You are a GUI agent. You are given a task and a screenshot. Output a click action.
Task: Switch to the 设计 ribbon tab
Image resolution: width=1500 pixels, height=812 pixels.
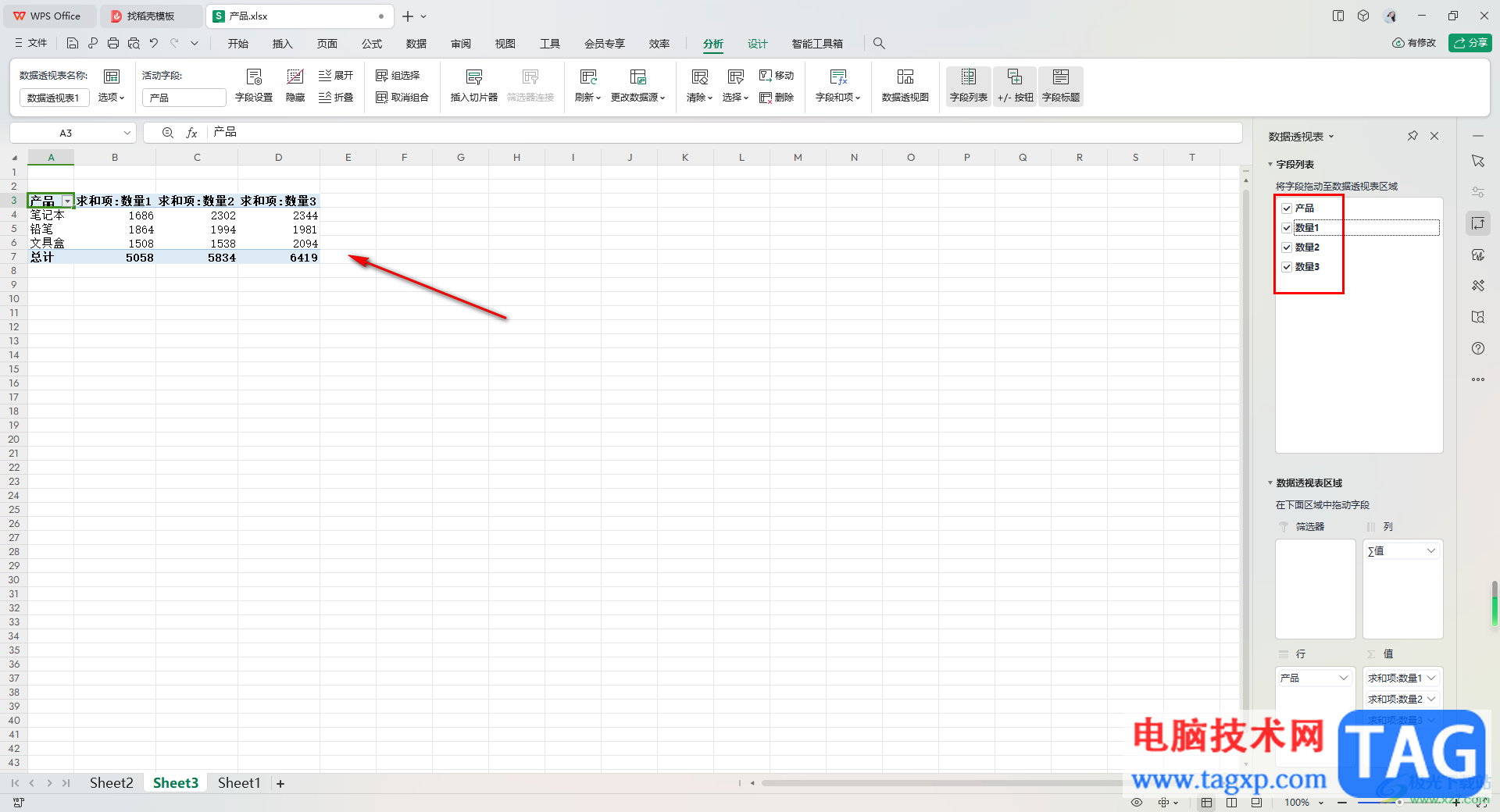[x=758, y=44]
